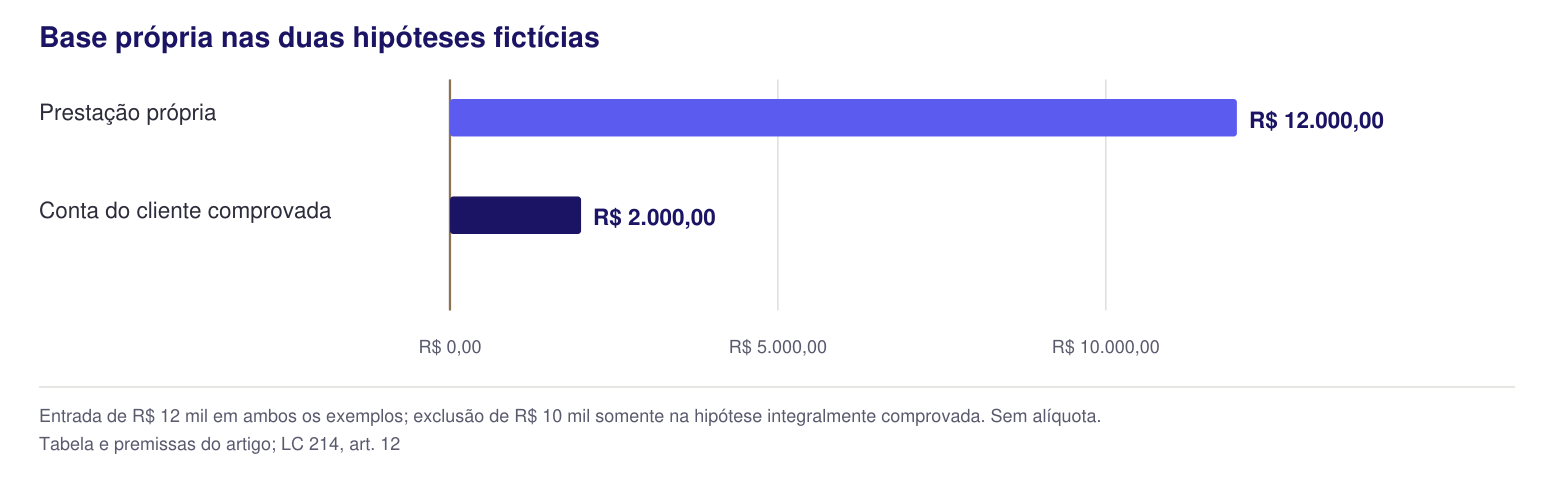This screenshot has height=501, width=1560.
Task: Select the 'Conta do cliente comprovada' category label
Action: 185,211
